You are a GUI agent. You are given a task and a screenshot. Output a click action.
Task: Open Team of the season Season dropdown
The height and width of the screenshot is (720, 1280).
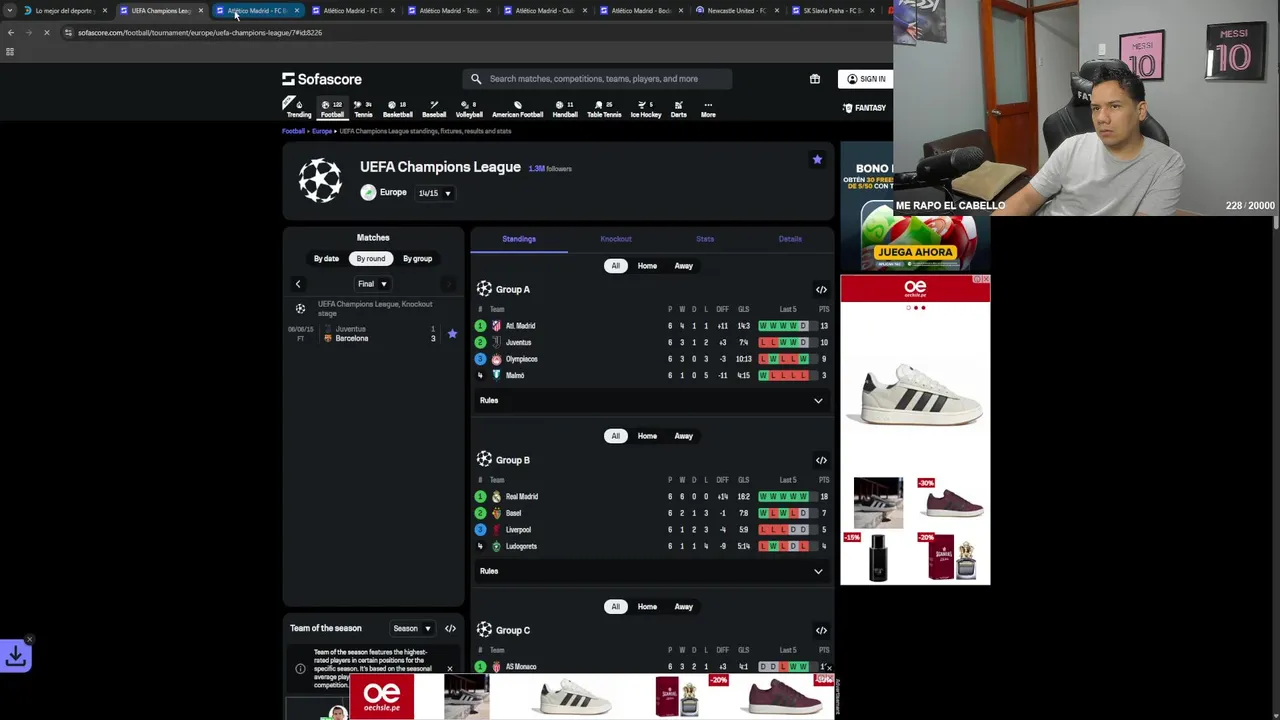(412, 629)
